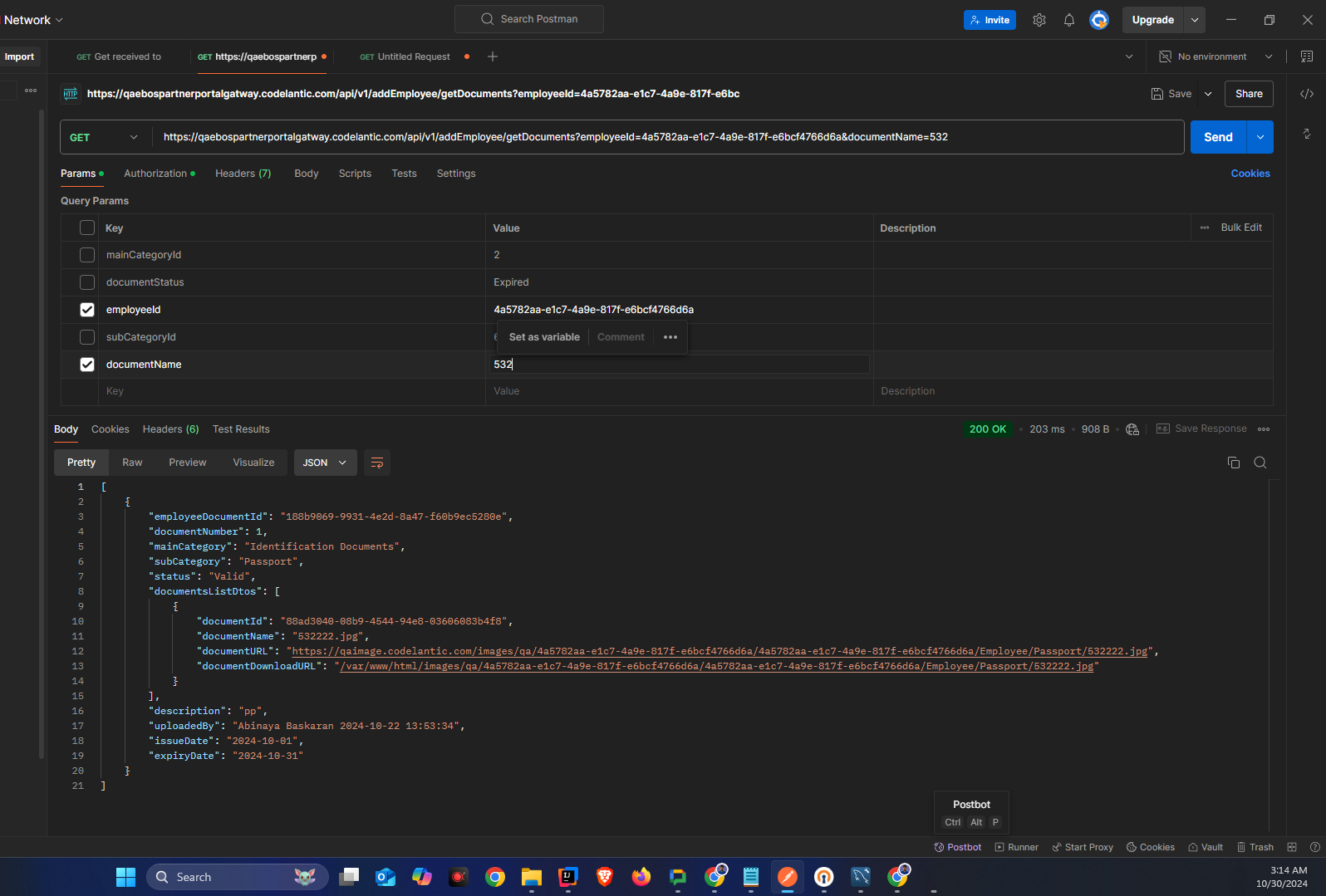
Task: Add a new request tab with plus
Action: coord(493,56)
